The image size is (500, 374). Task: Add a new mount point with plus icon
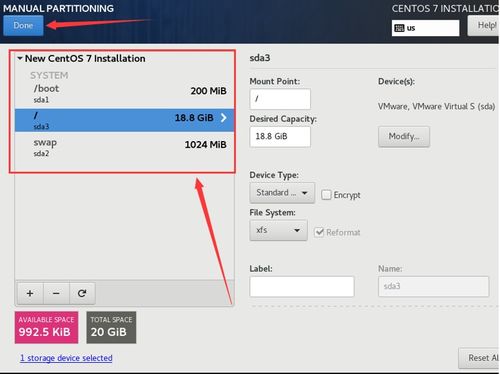(x=30, y=293)
